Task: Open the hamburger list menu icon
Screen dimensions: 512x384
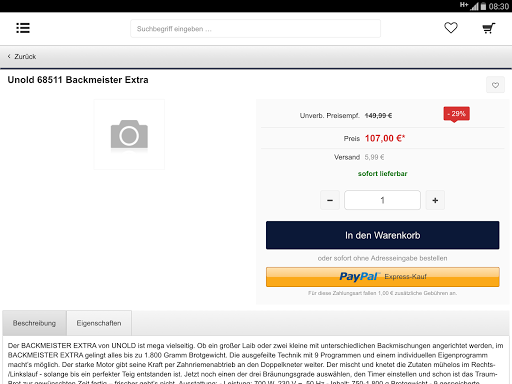Action: [23, 28]
